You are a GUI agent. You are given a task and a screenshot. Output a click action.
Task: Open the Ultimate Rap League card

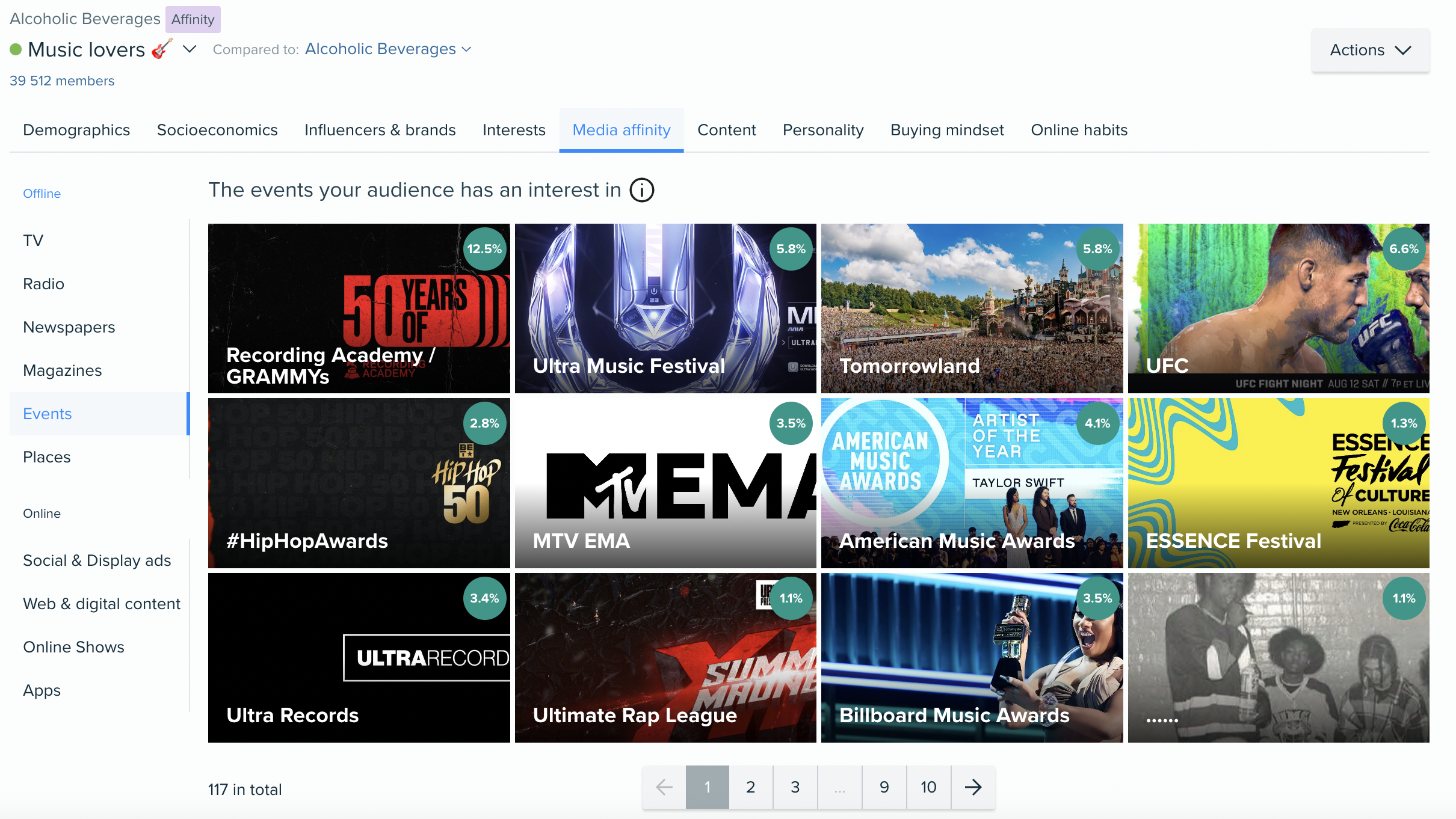pyautogui.click(x=665, y=658)
